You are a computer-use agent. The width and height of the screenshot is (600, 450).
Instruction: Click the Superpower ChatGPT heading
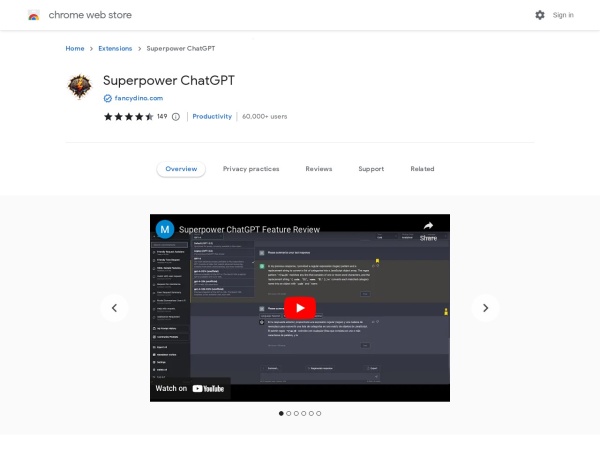click(x=169, y=80)
